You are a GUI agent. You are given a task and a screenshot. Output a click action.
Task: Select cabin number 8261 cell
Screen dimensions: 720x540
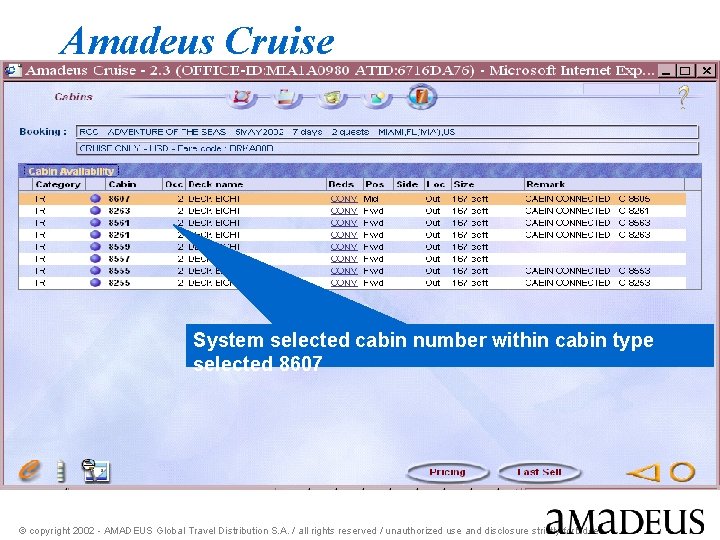(x=119, y=235)
